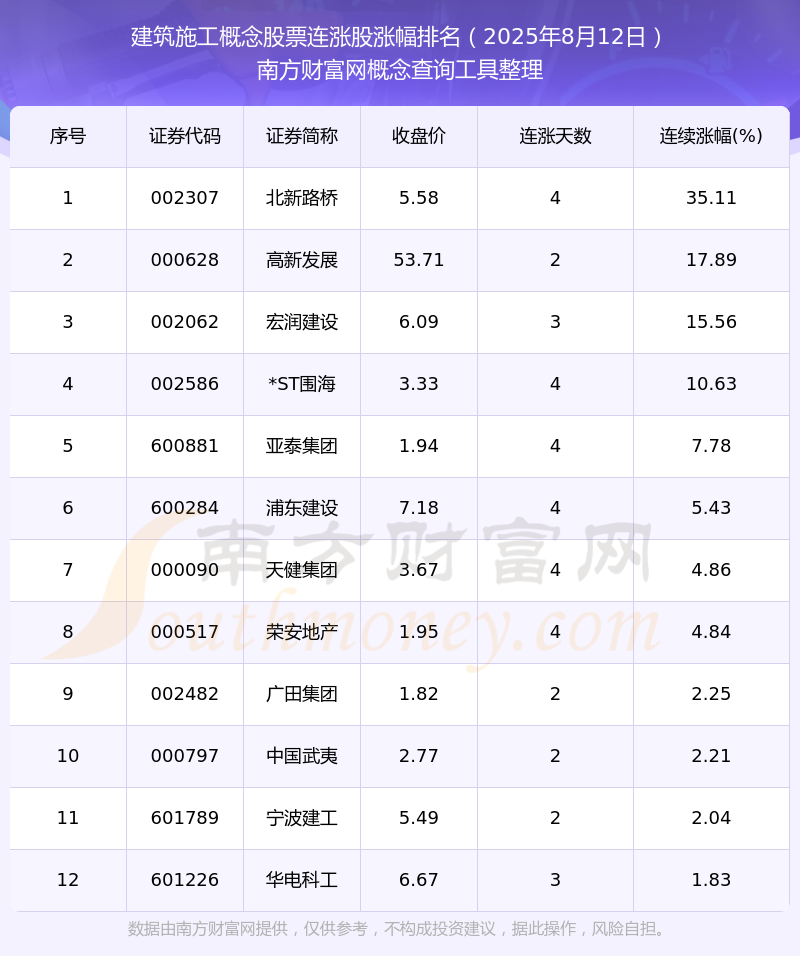The width and height of the screenshot is (800, 956).
Task: Select stock code 000628
Action: (x=185, y=260)
